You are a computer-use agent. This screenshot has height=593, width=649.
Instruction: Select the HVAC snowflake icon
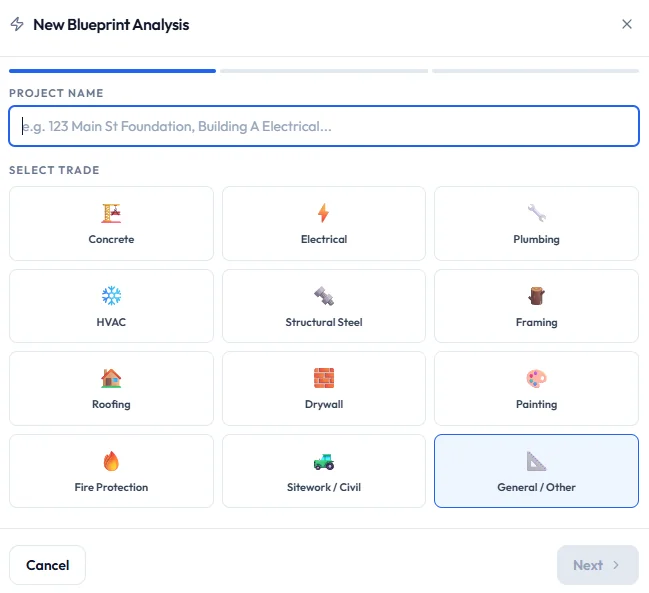pos(111,296)
